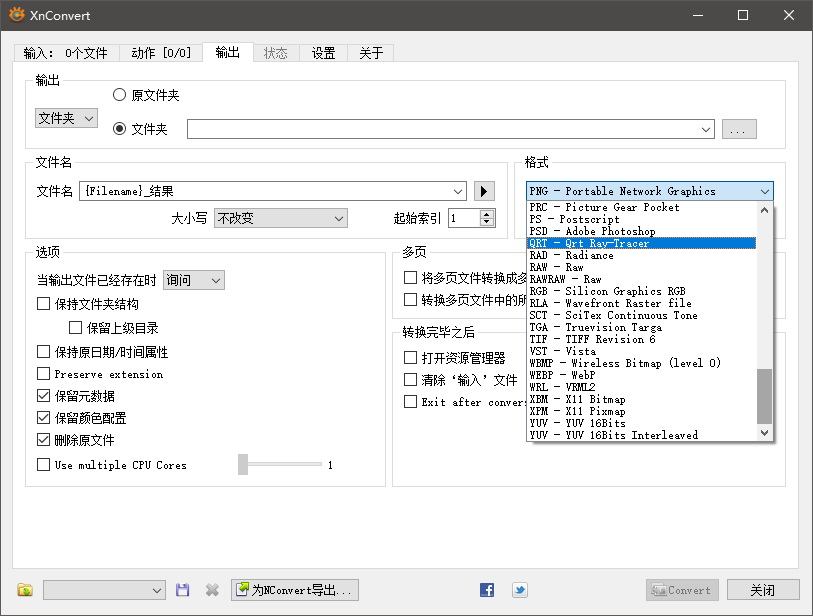Select the 原文件夹 radio button

[x=120, y=95]
